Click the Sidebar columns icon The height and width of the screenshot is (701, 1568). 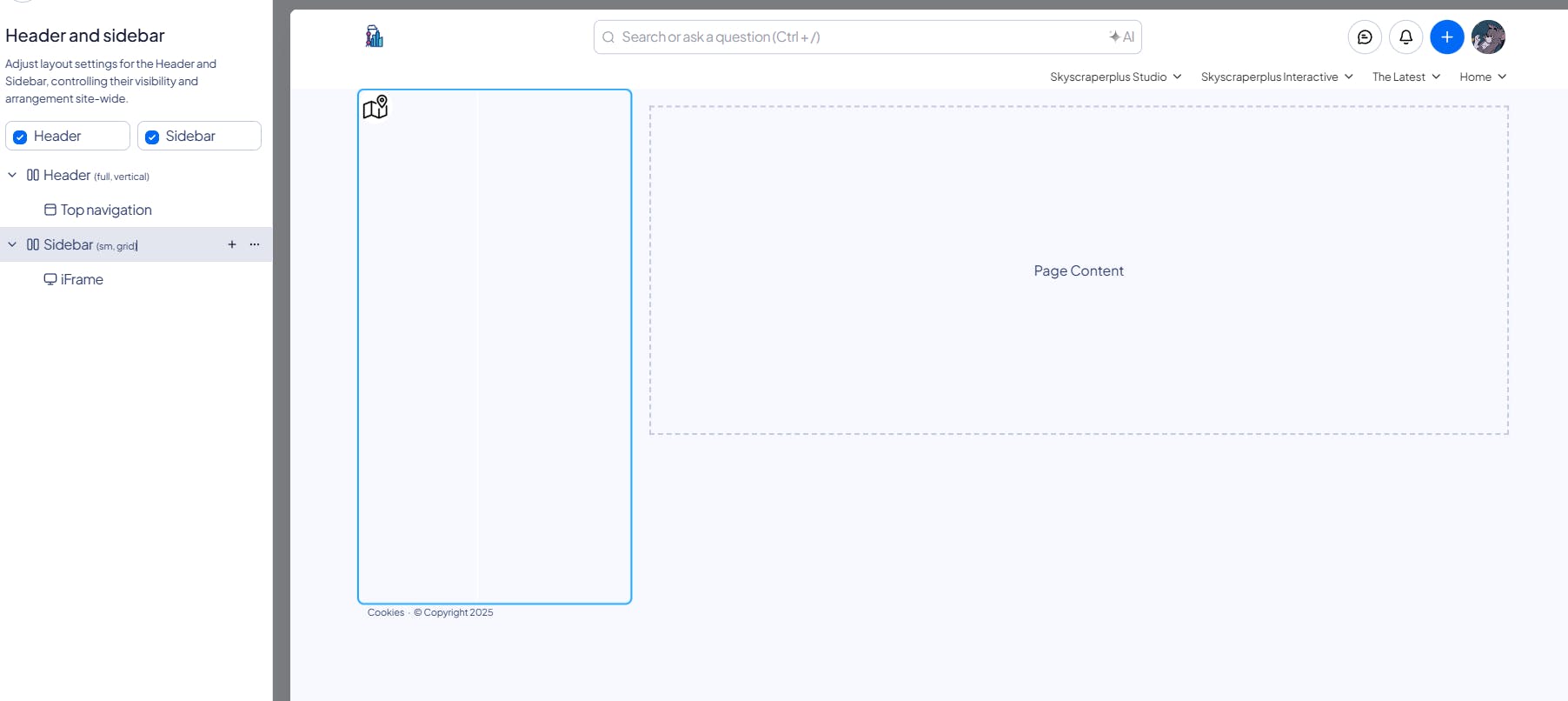(x=33, y=244)
